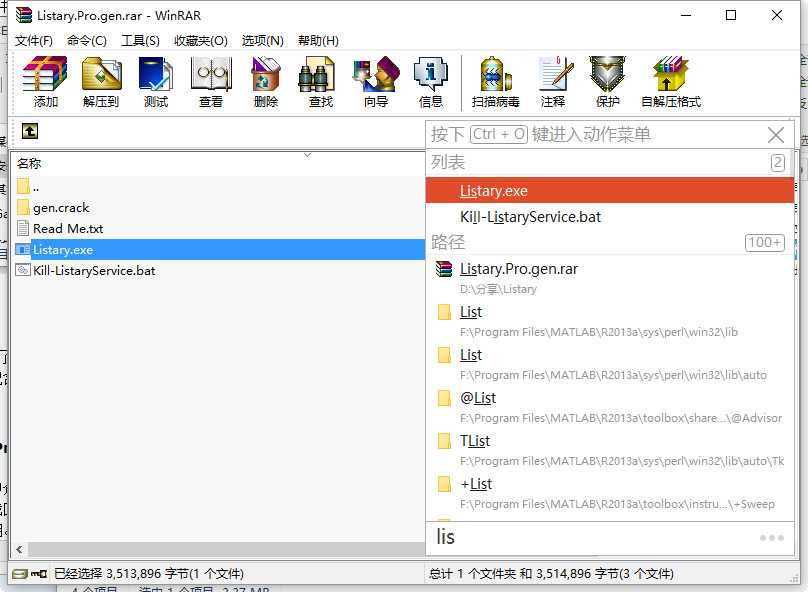Open the Help (帮助) menu
Screen dimensions: 808x592
(318, 41)
